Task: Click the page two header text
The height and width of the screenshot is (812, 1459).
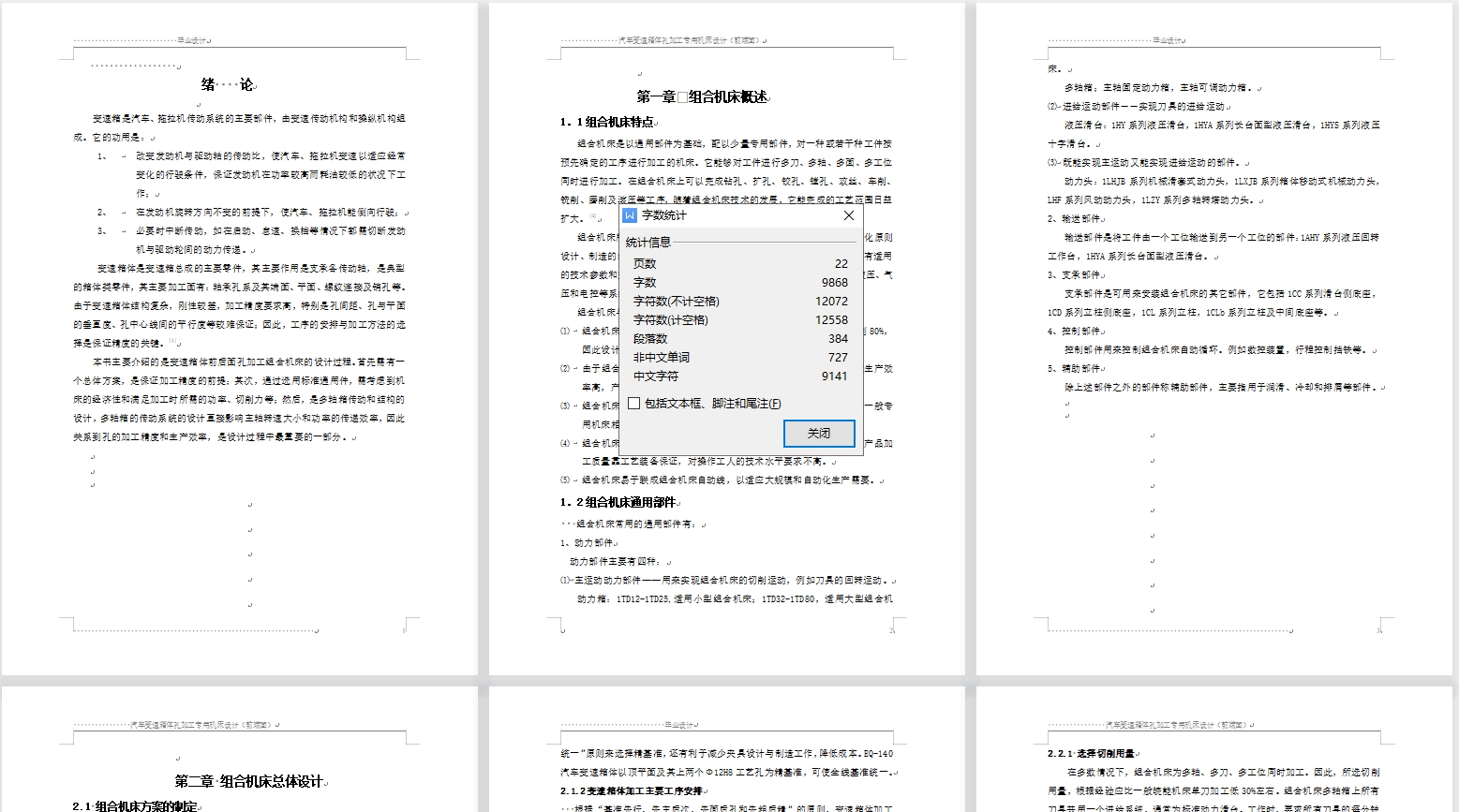Action: pos(692,41)
